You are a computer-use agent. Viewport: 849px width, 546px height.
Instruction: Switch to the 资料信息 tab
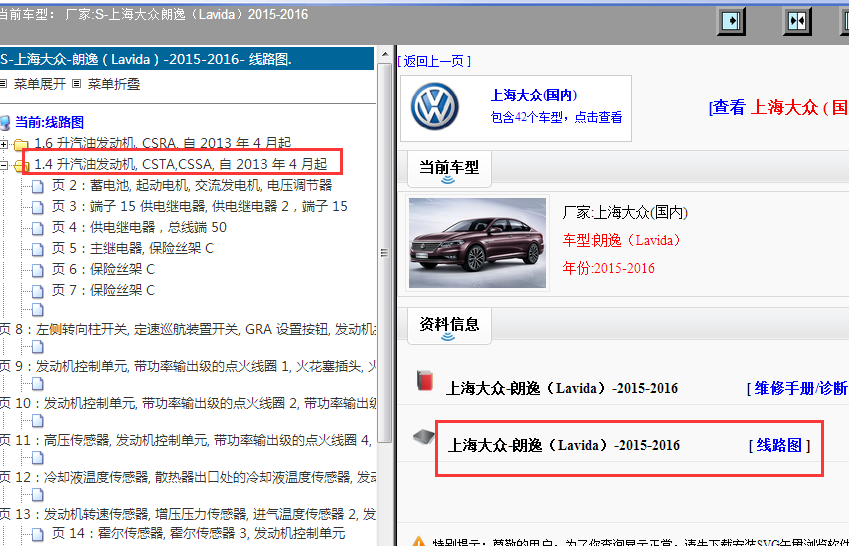[449, 326]
